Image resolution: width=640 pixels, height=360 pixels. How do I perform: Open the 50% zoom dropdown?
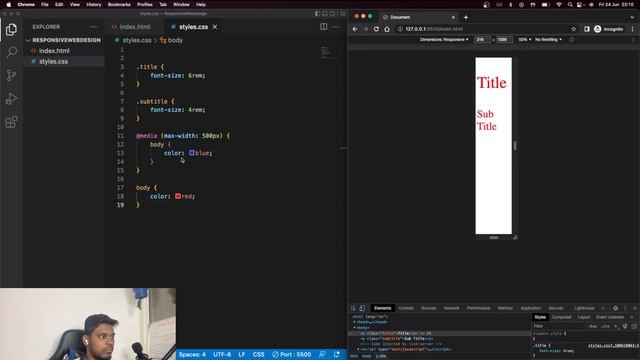[524, 40]
